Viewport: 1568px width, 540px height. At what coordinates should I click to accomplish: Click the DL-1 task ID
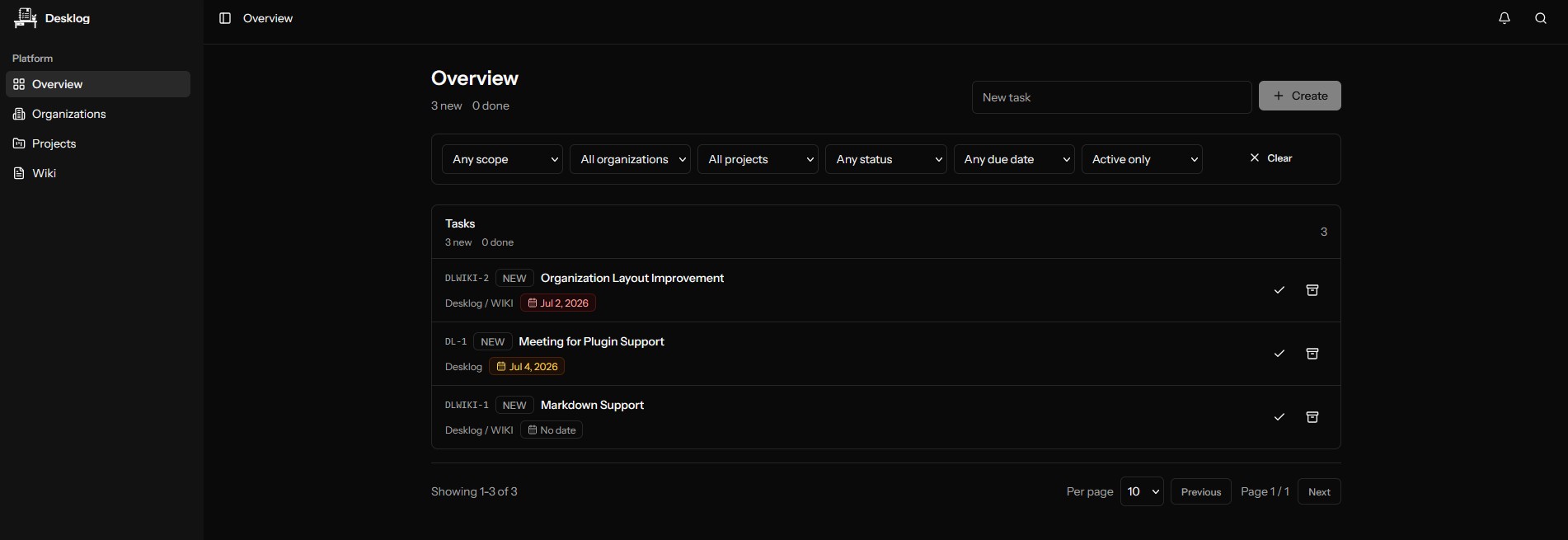click(456, 341)
